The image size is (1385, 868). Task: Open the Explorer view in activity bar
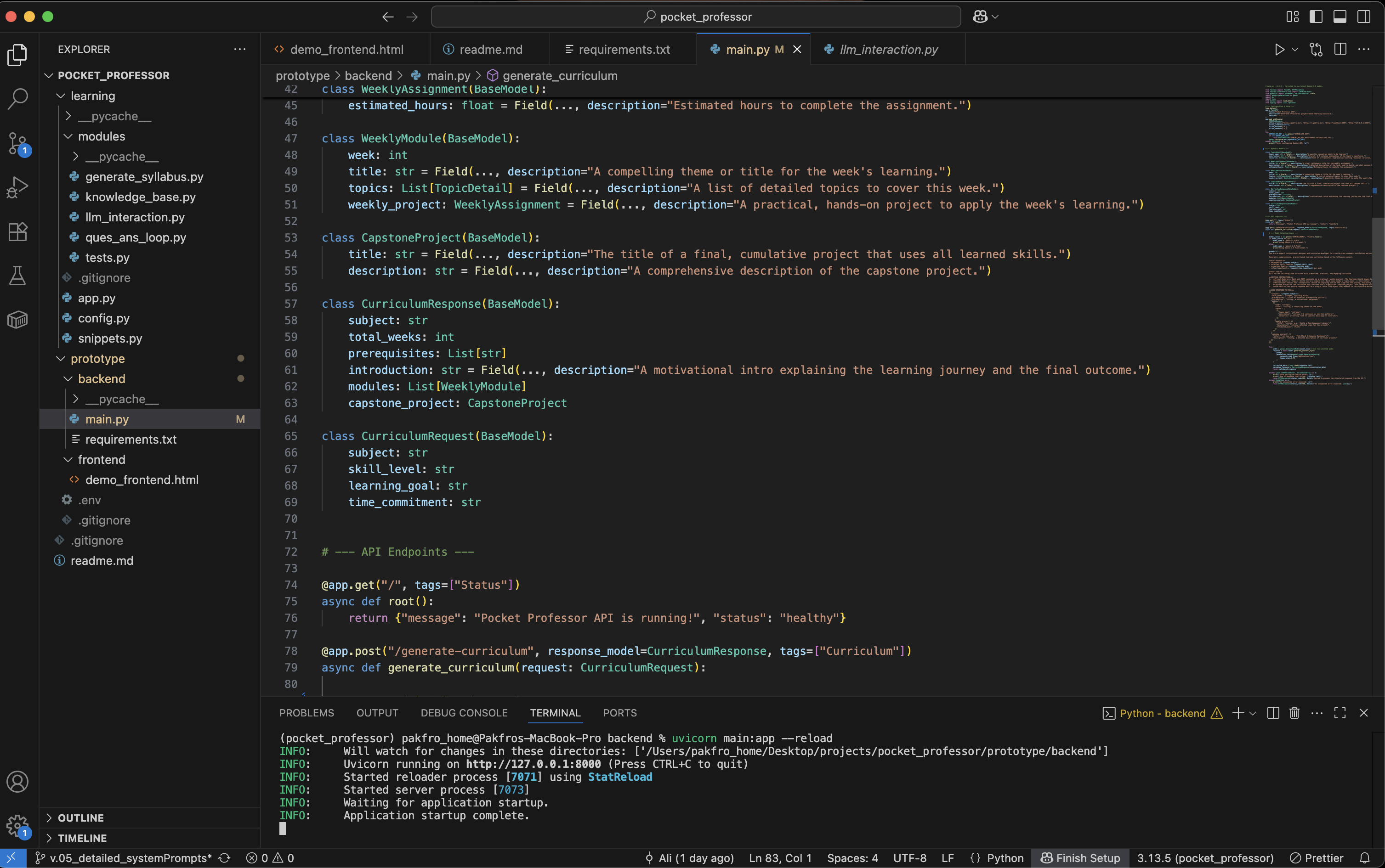[18, 55]
